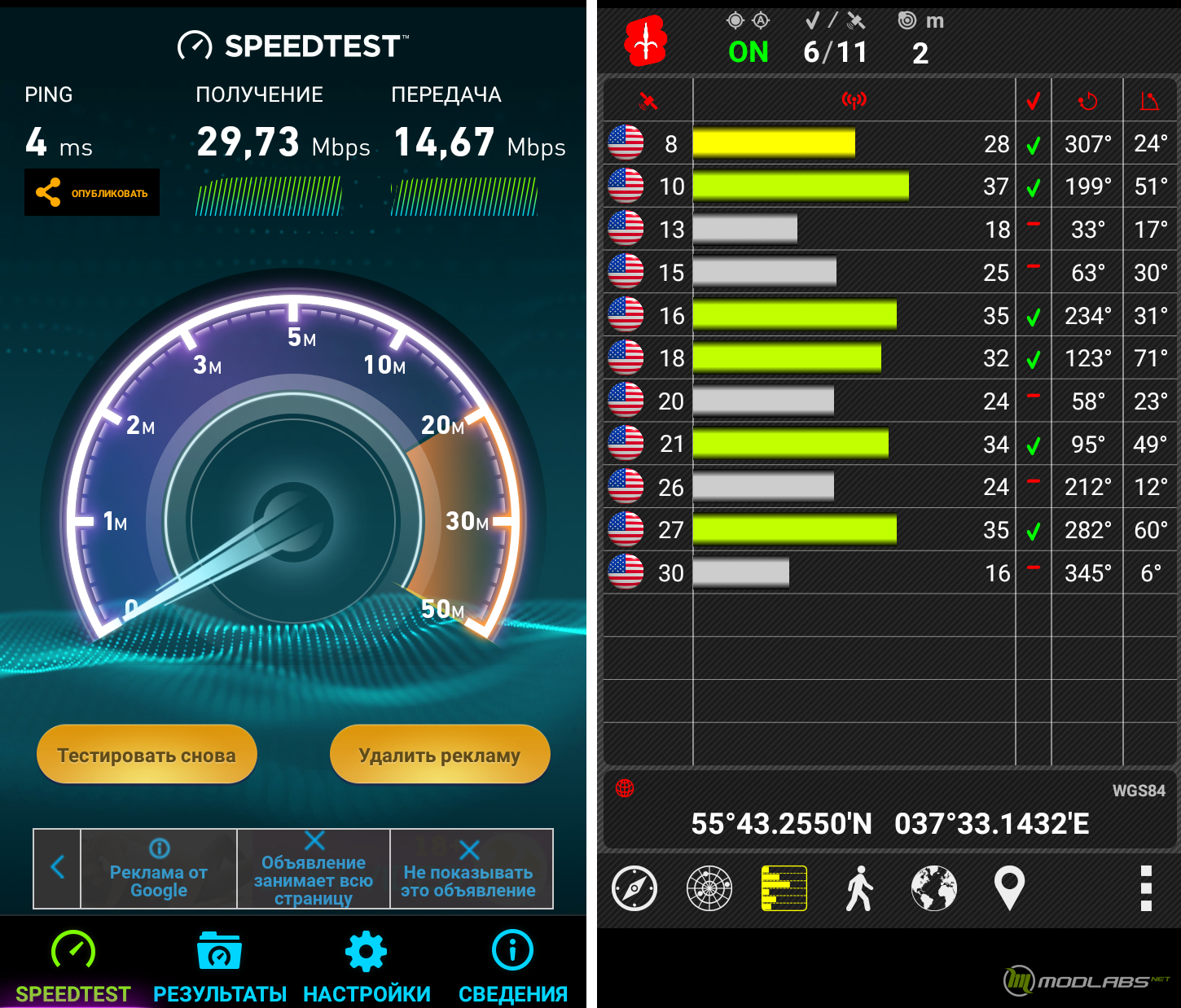Tap the US flag for satellite 21
Image resolution: width=1181 pixels, height=1008 pixels.
point(626,443)
